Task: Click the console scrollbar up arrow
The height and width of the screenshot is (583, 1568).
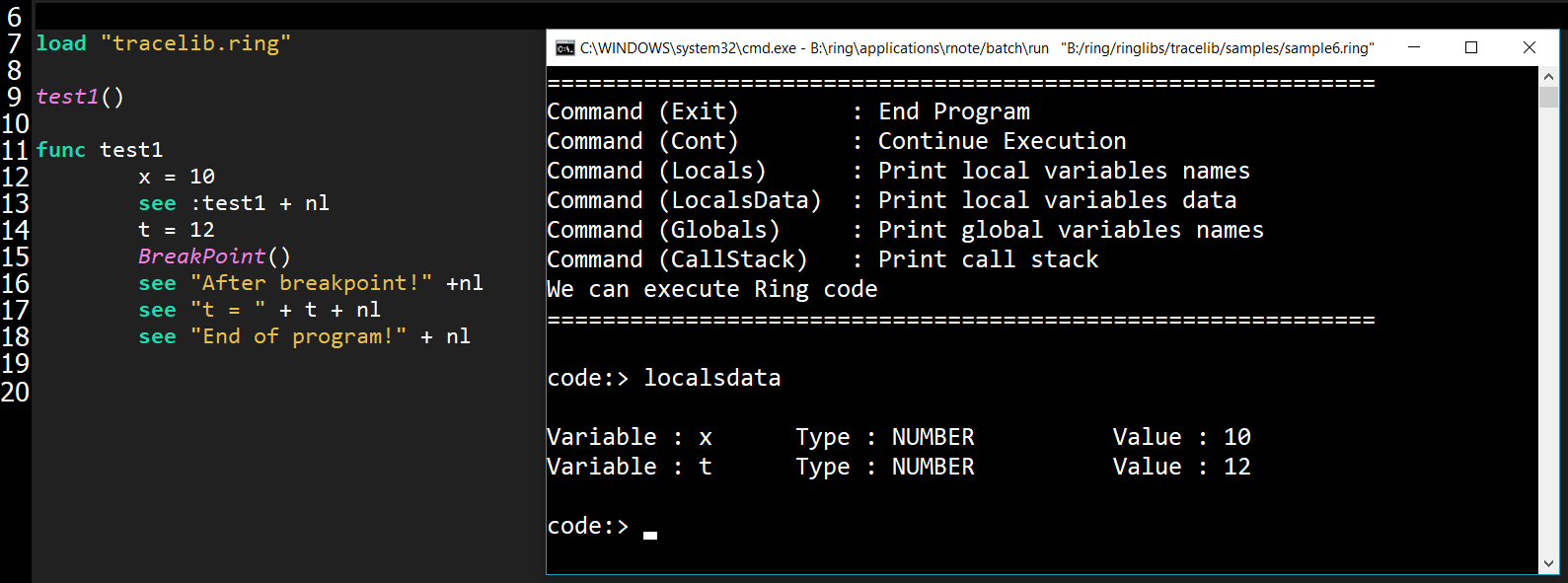Action: [x=1548, y=76]
